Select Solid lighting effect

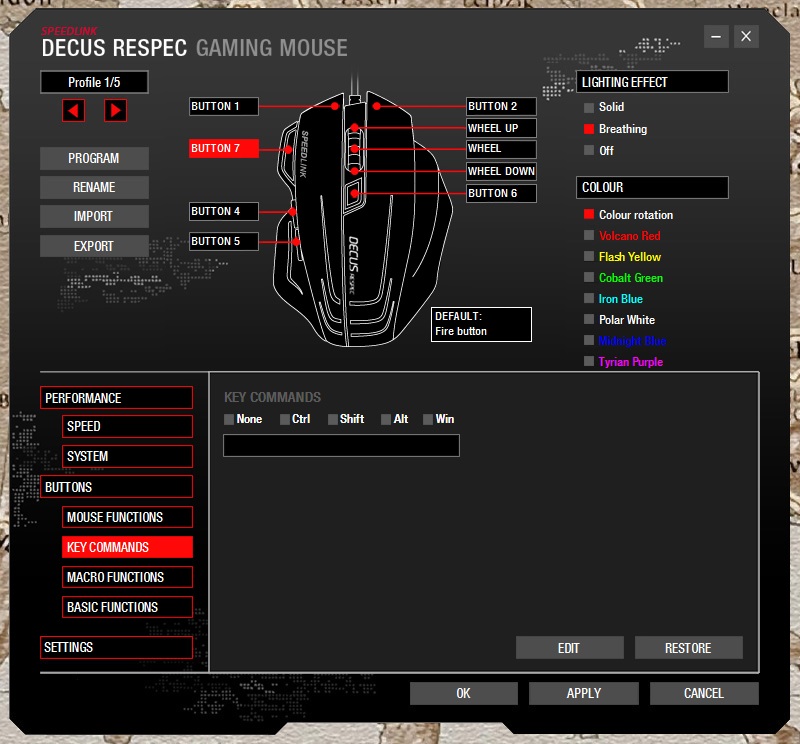coord(589,108)
